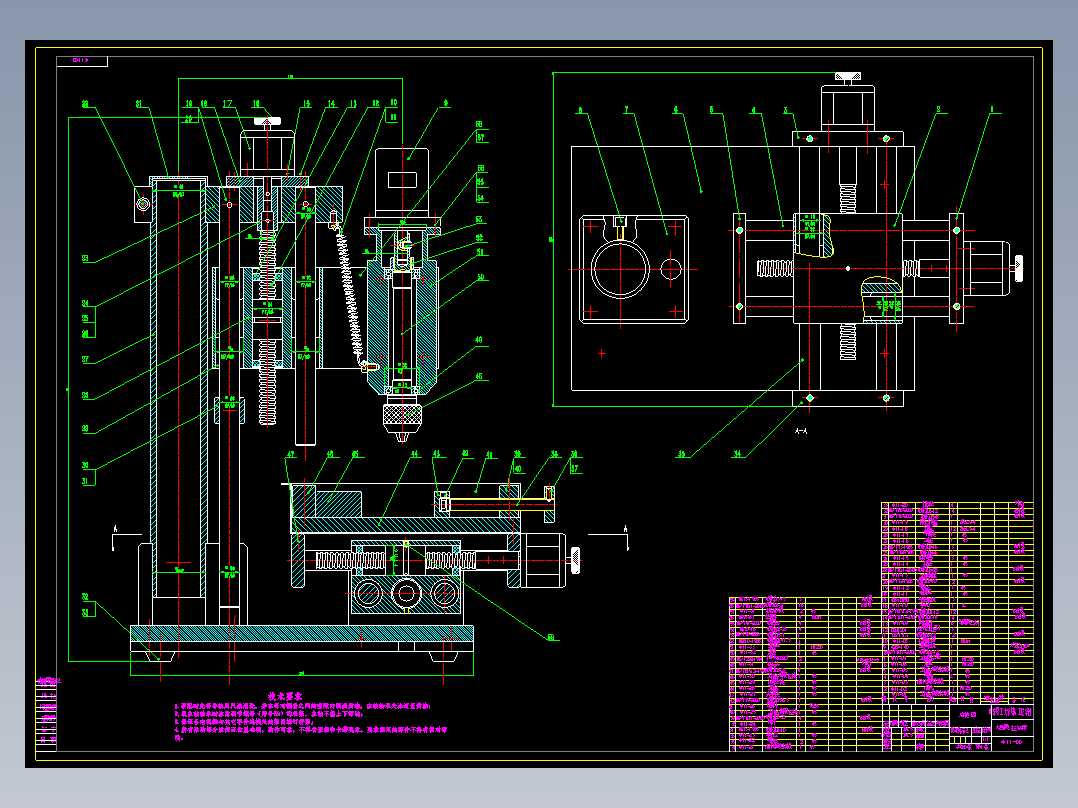Select the part callout number 15
Screen dimensions: 1078x808
306,104
